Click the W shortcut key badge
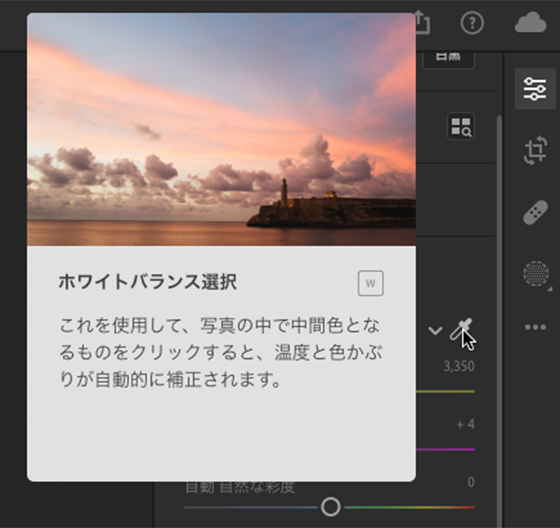Viewport: 560px width, 528px height. 371,283
